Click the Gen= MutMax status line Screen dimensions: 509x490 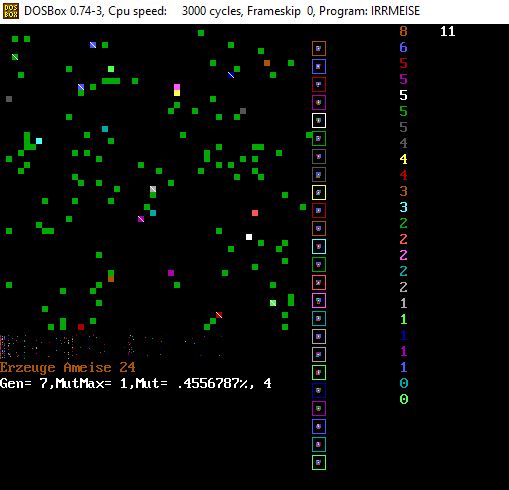(x=136, y=383)
